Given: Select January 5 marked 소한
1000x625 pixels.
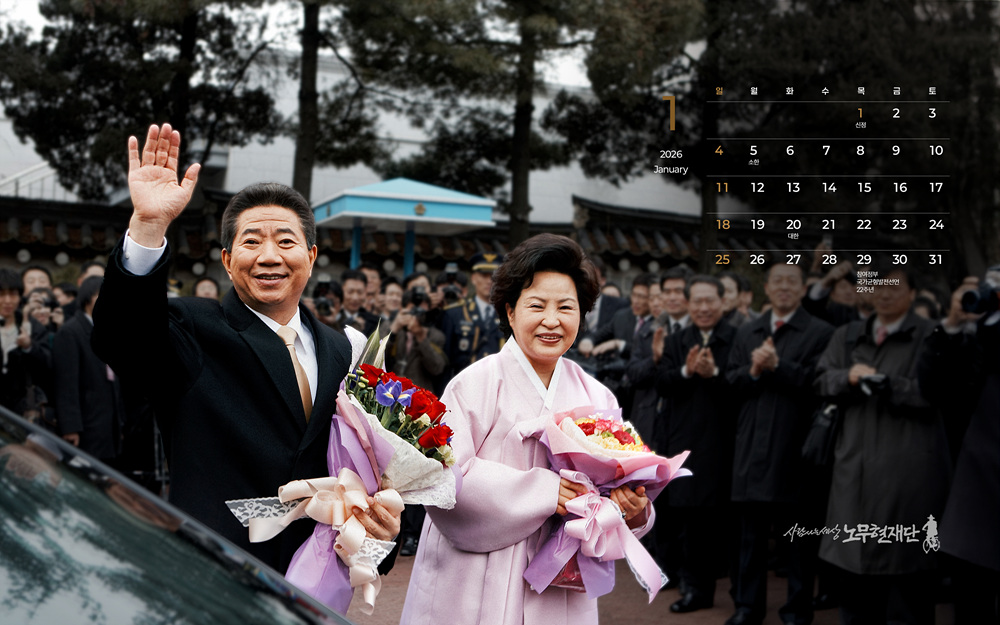Looking at the screenshot, I should [754, 151].
